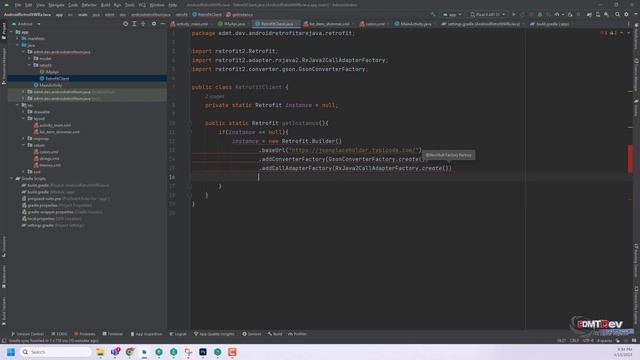Screen dimensions: 640x360
Task: Expand all nodes in Project panel
Action: [x=134, y=24]
